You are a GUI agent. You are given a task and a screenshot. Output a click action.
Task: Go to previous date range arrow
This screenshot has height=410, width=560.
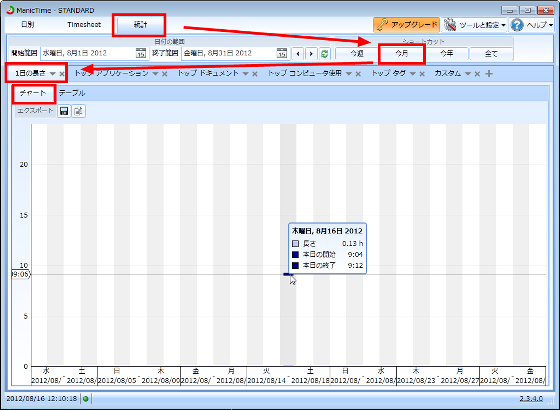tap(298, 54)
